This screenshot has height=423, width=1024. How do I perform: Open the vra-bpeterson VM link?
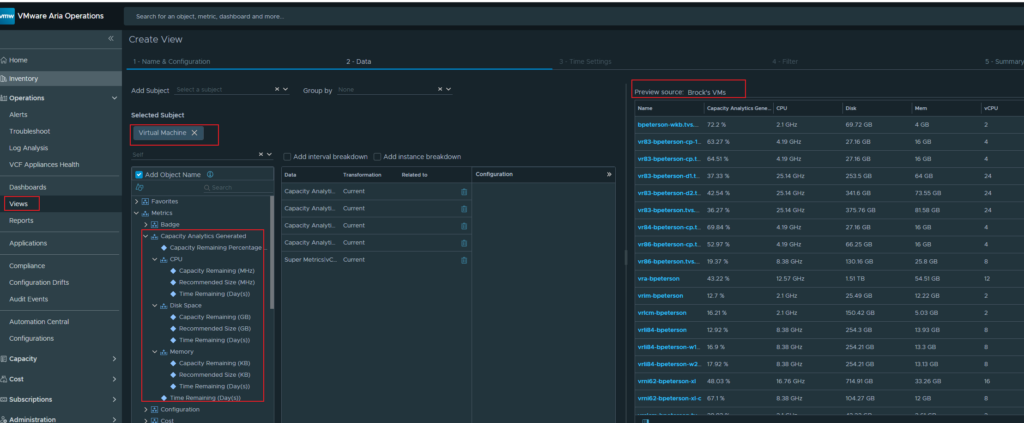(658, 279)
